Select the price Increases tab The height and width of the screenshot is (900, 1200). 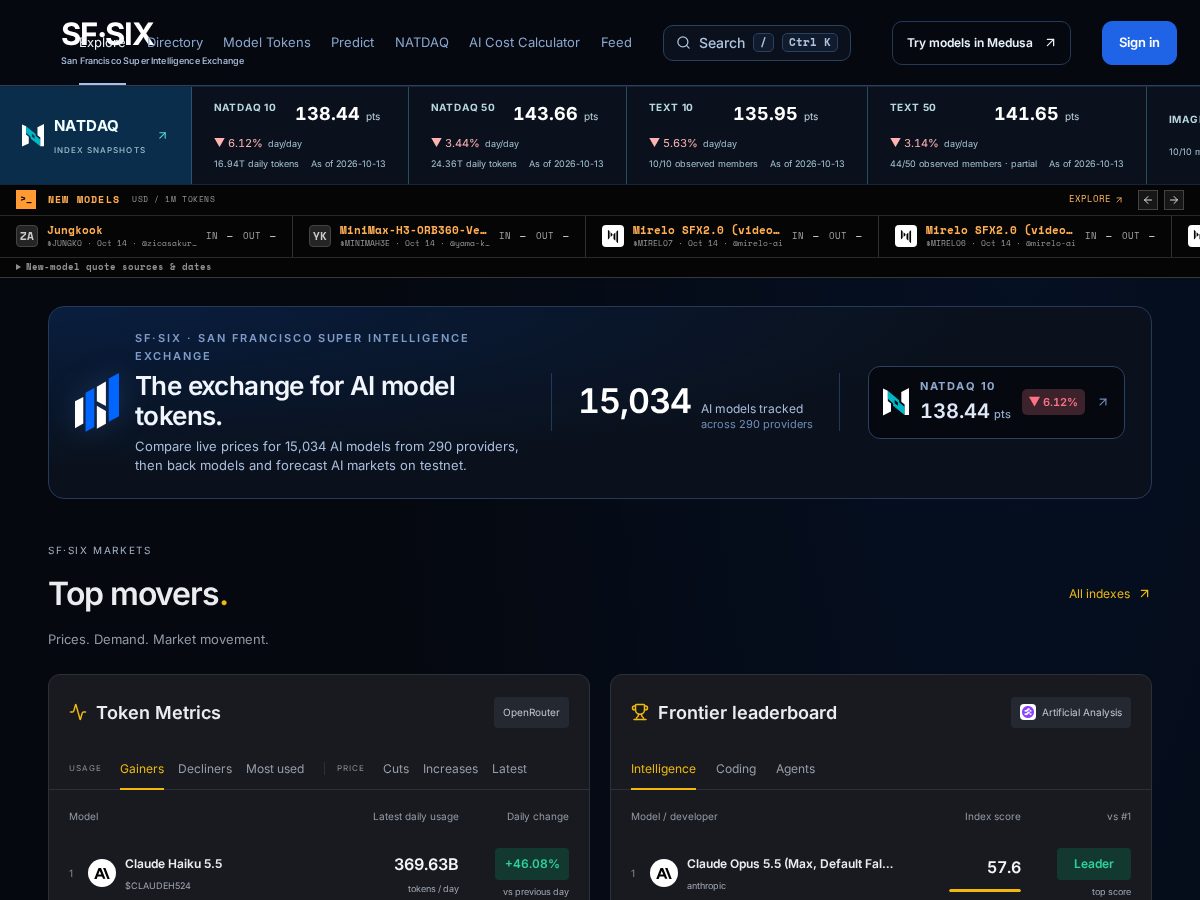point(450,769)
